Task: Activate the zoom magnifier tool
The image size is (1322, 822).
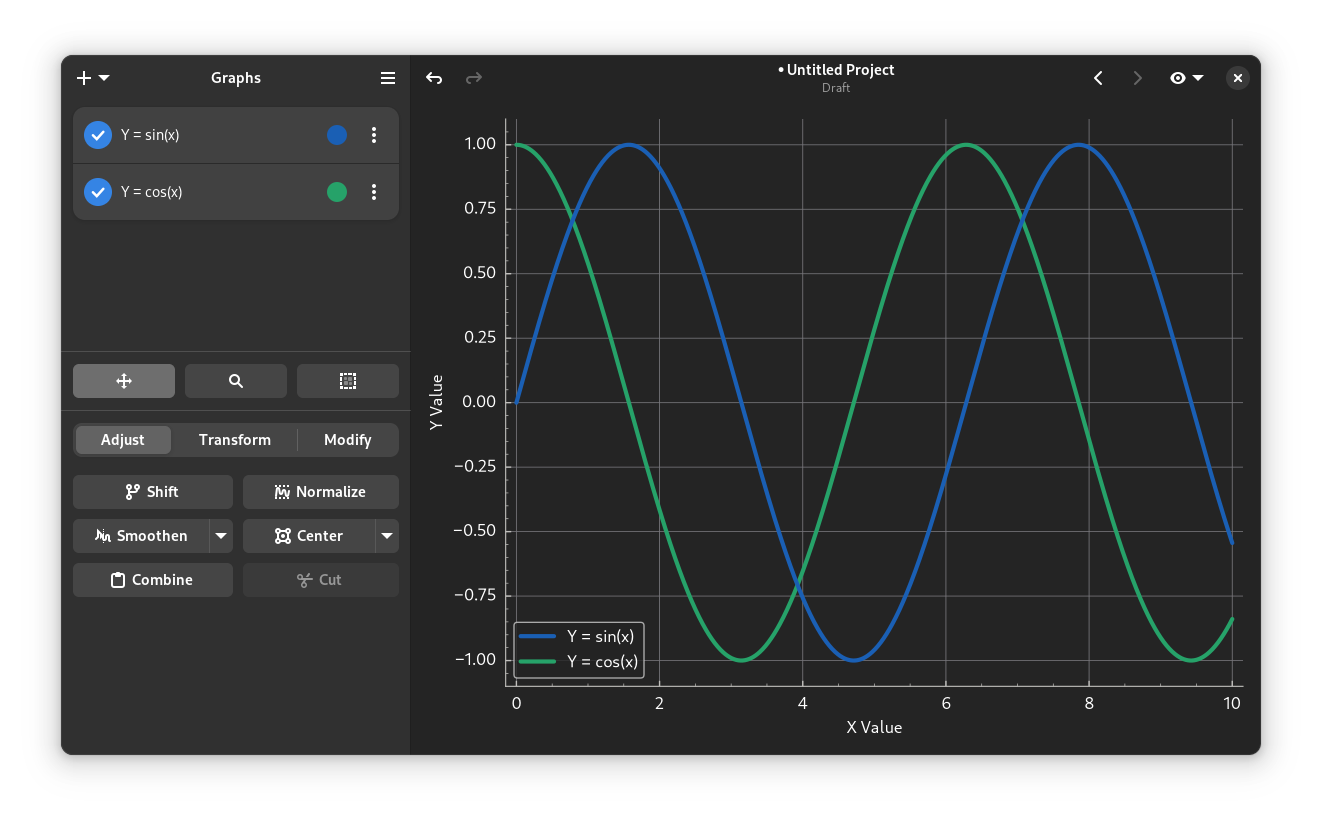Action: pos(236,381)
